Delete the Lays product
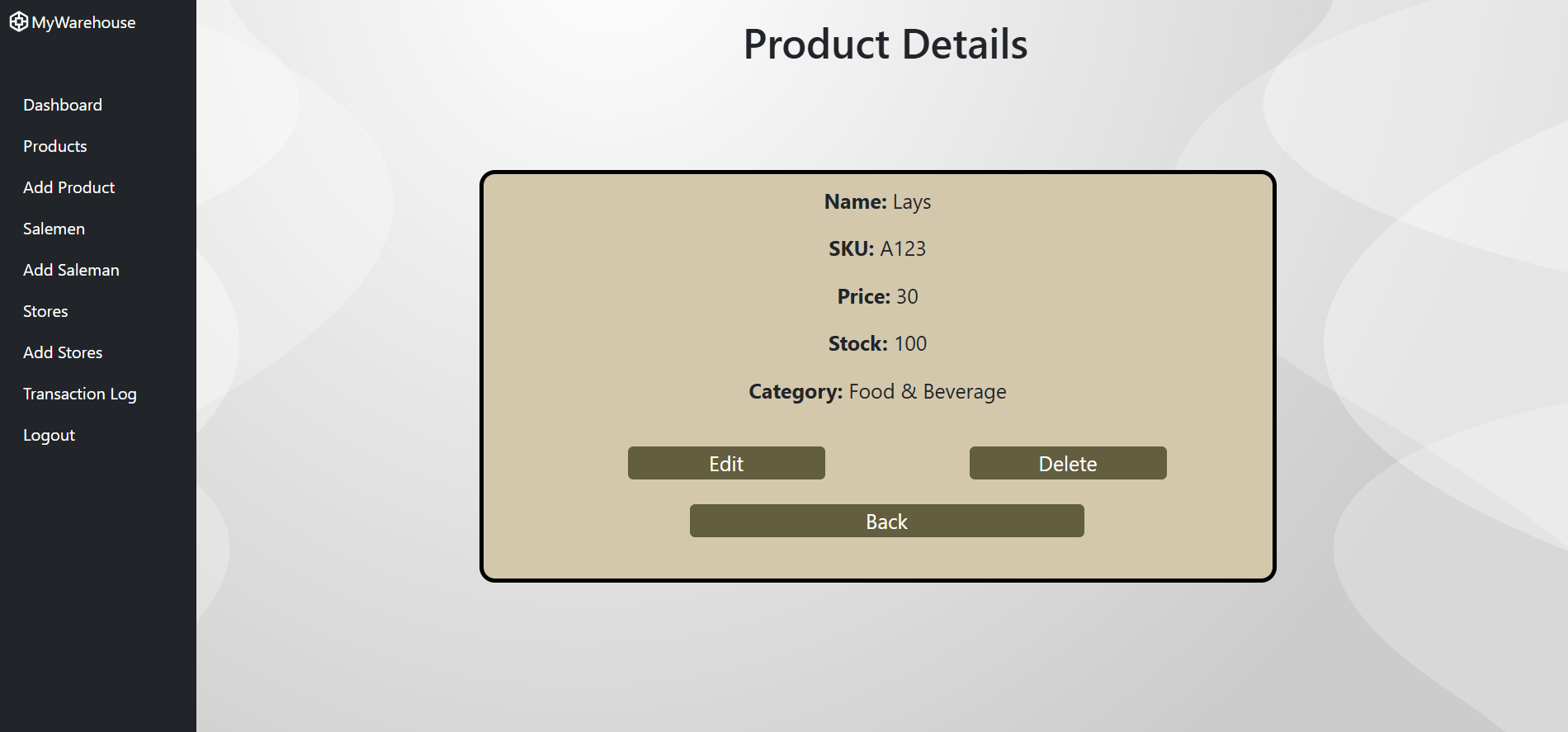The width and height of the screenshot is (1568, 732). coord(1067,463)
